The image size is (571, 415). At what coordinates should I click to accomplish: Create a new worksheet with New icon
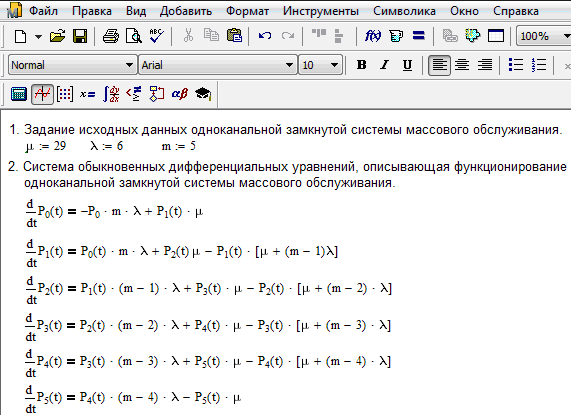click(x=20, y=36)
